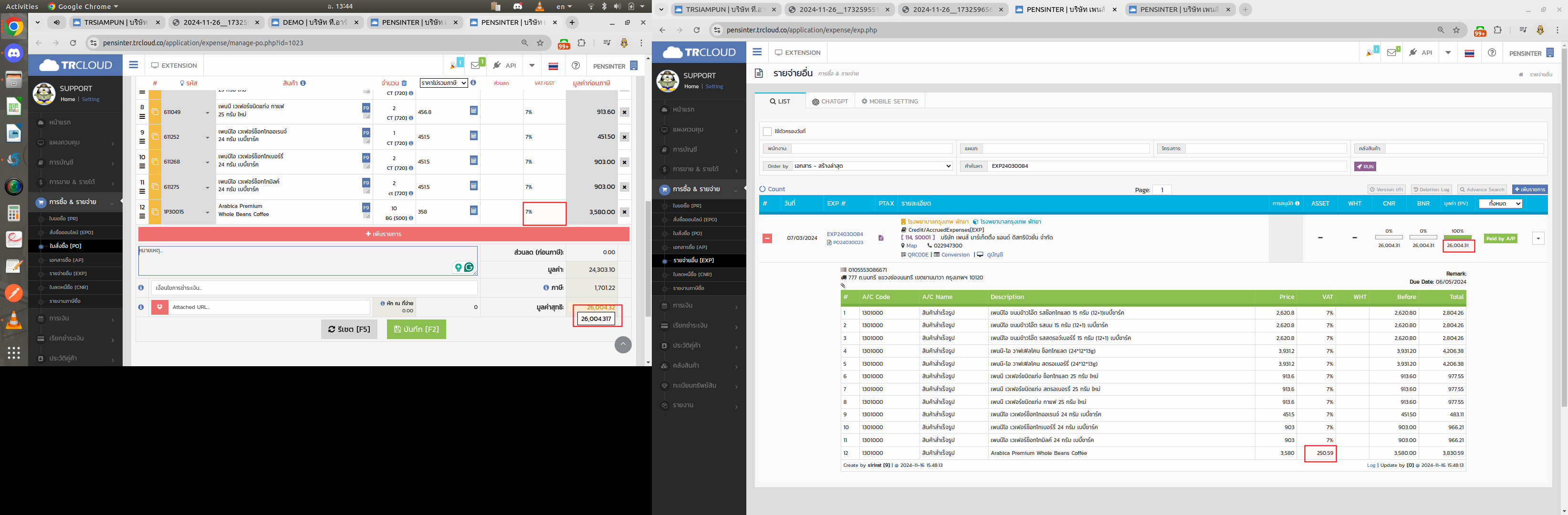The height and width of the screenshot is (515, 1568).
Task: Click รีเซต [F5] reset button
Action: (349, 329)
